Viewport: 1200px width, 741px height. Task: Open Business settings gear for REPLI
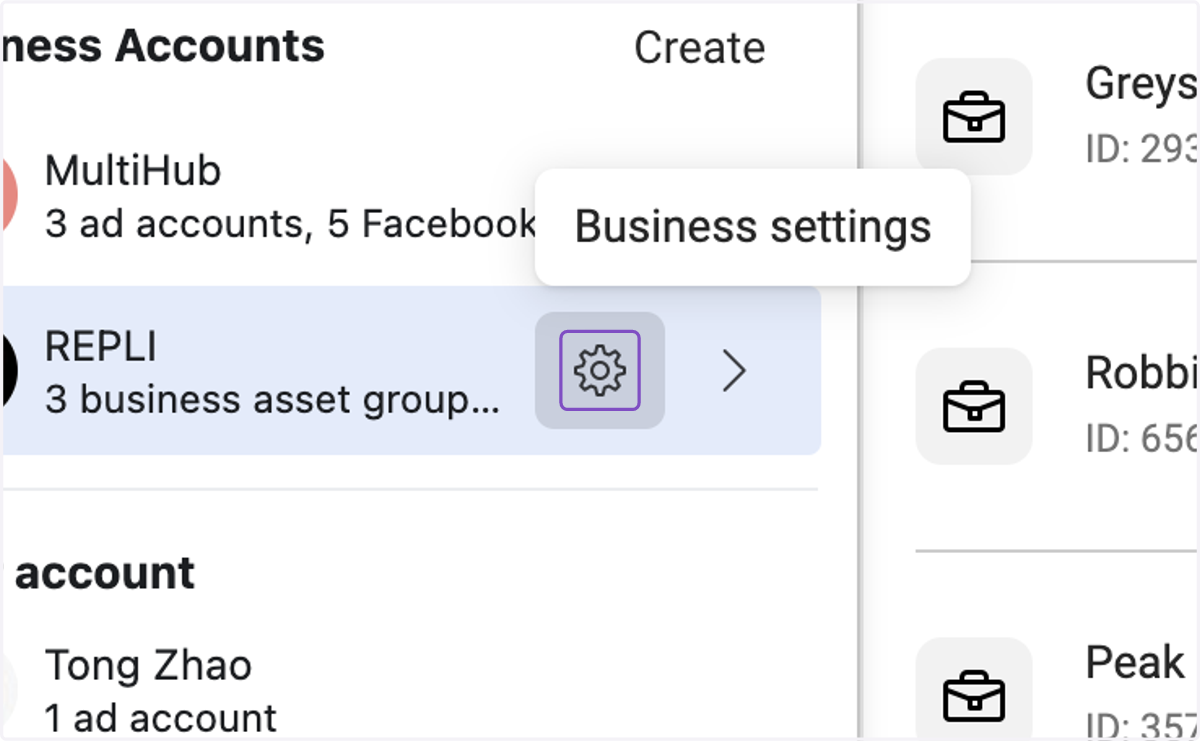coord(600,371)
